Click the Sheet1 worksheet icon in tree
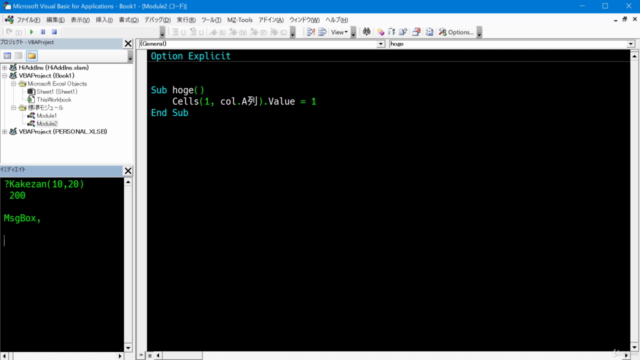640x360 pixels. point(31,91)
